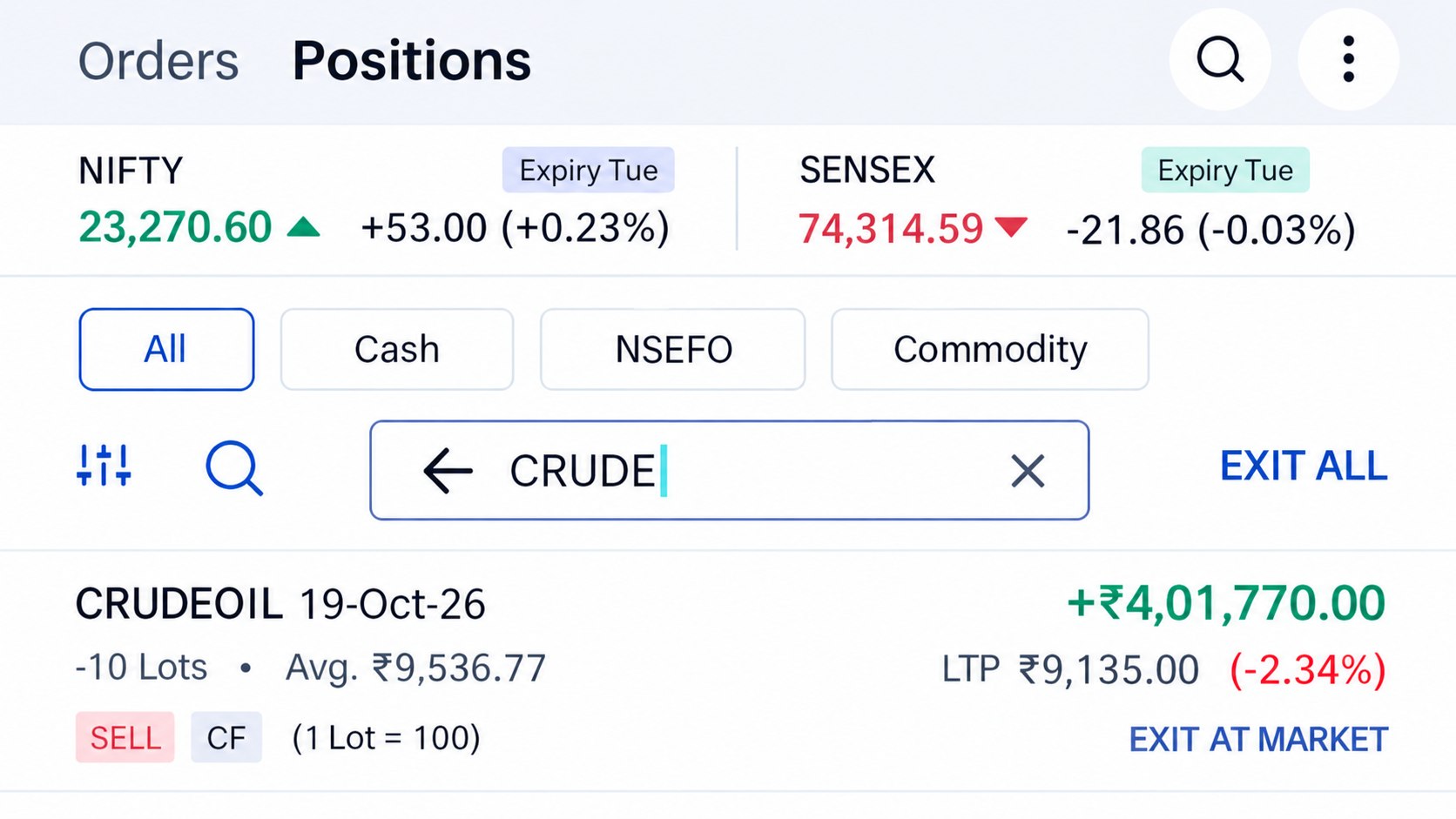
Task: Click the EXIT ALL link
Action: [1303, 467]
